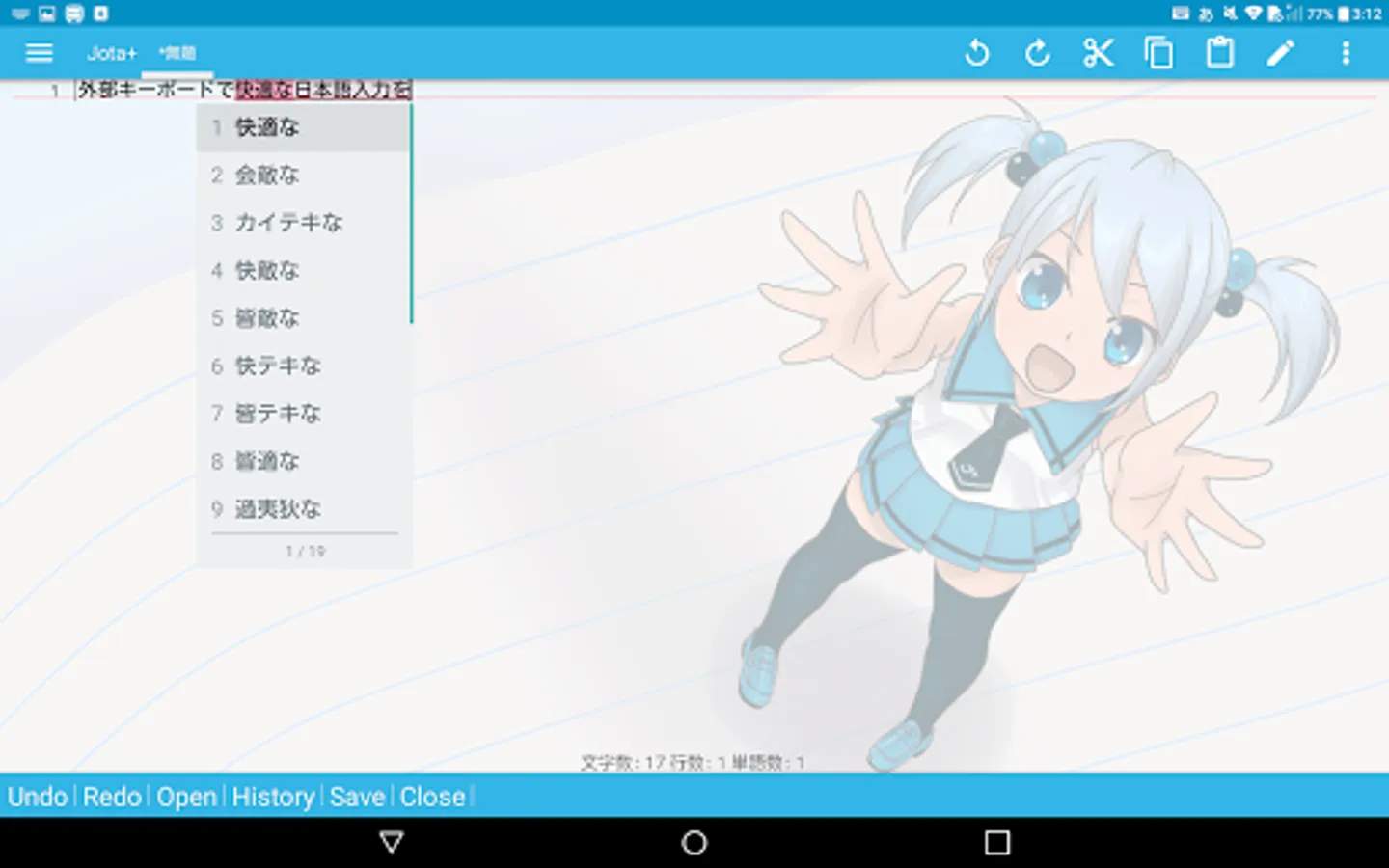Tap Close in the bottom bar
This screenshot has height=868, width=1389.
click(432, 797)
